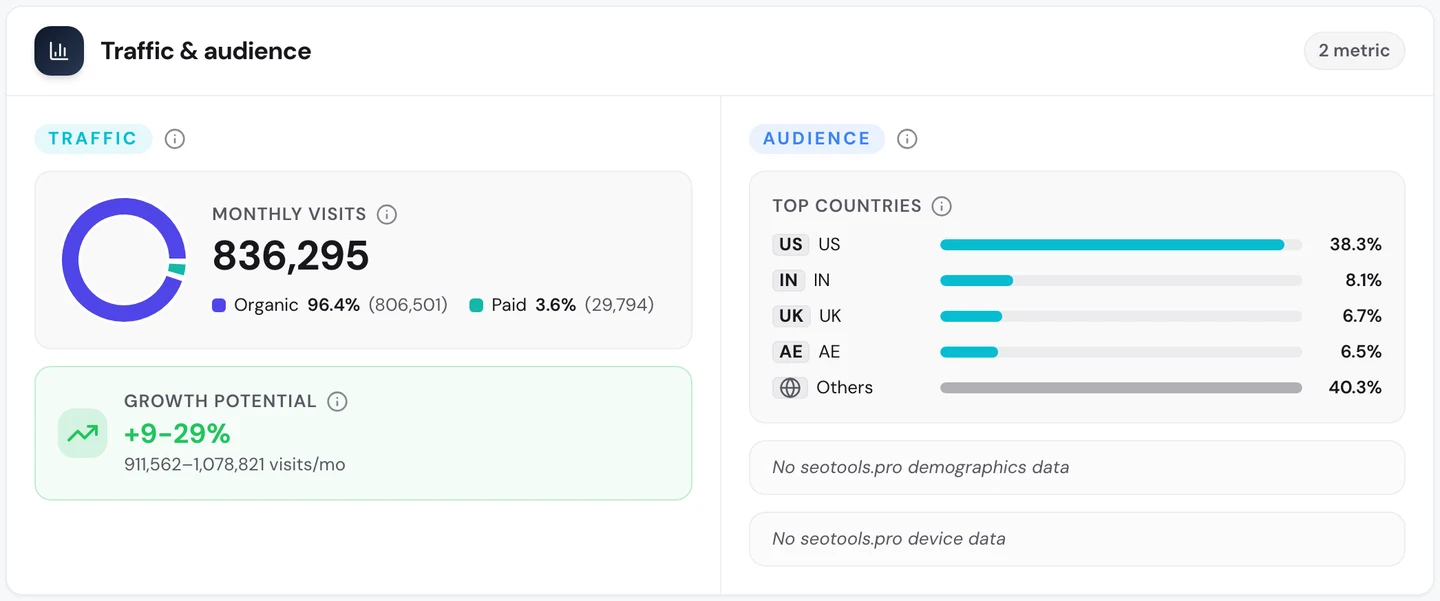Click the 8.1% value in IN row

pos(1363,280)
